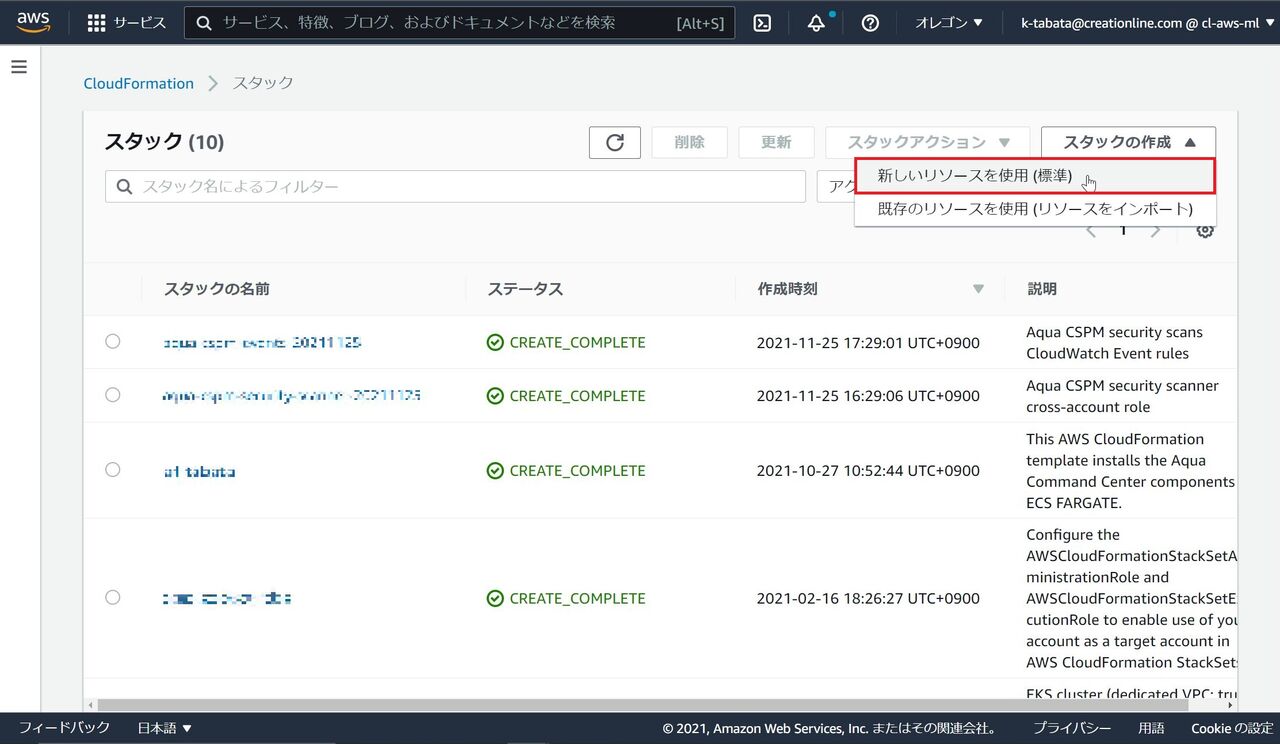Open the サービス grid menu
1280x744 pixels.
[126, 22]
